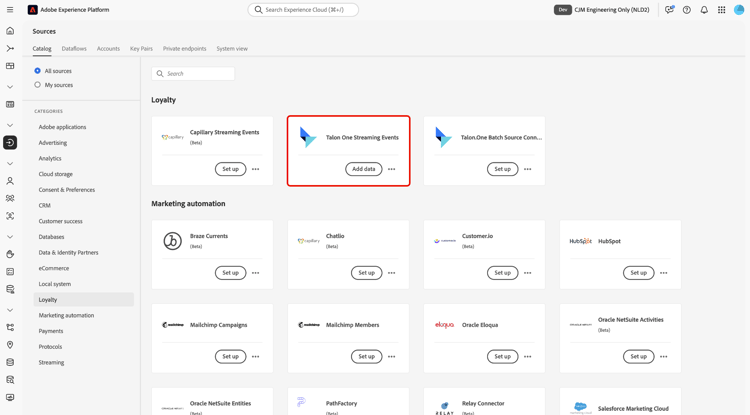Select the Loyalty category
This screenshot has width=750, height=415.
point(84,300)
